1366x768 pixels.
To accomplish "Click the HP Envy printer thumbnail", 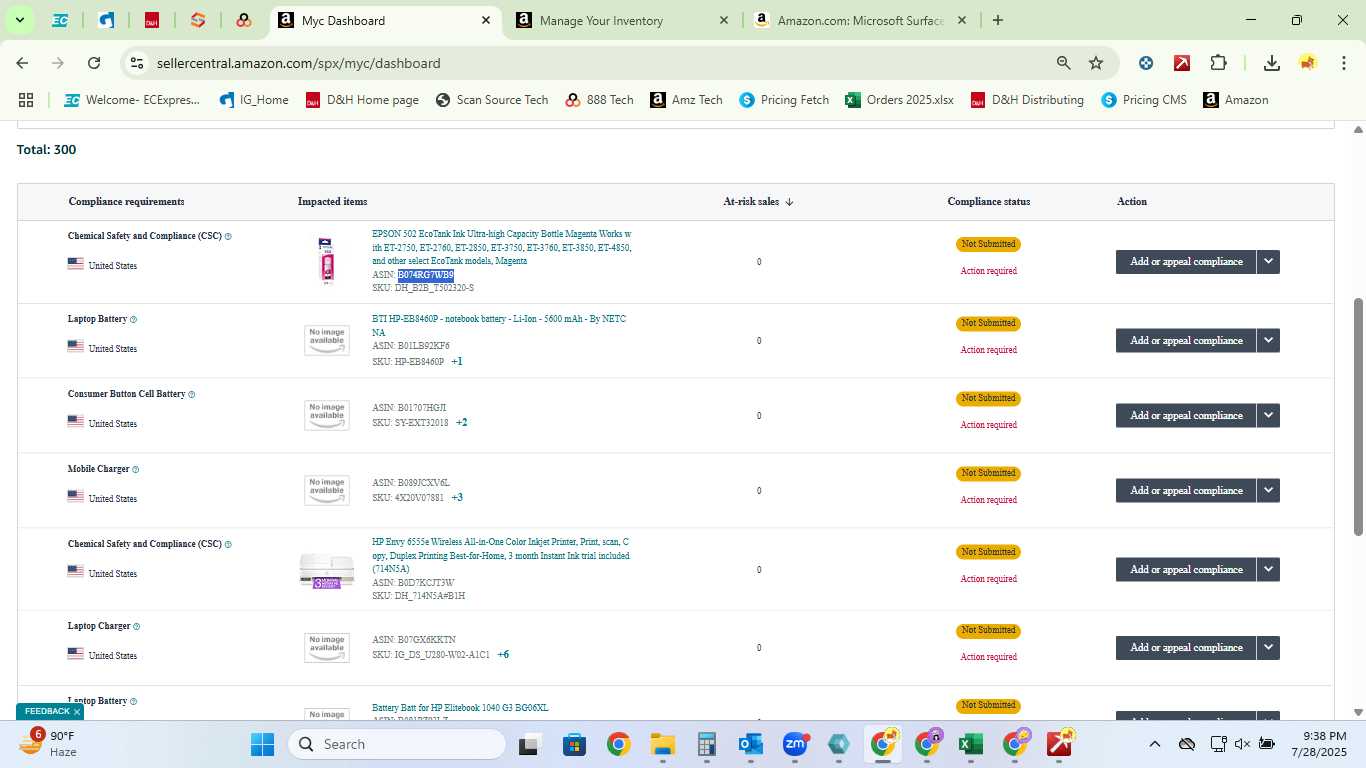I will point(327,570).
